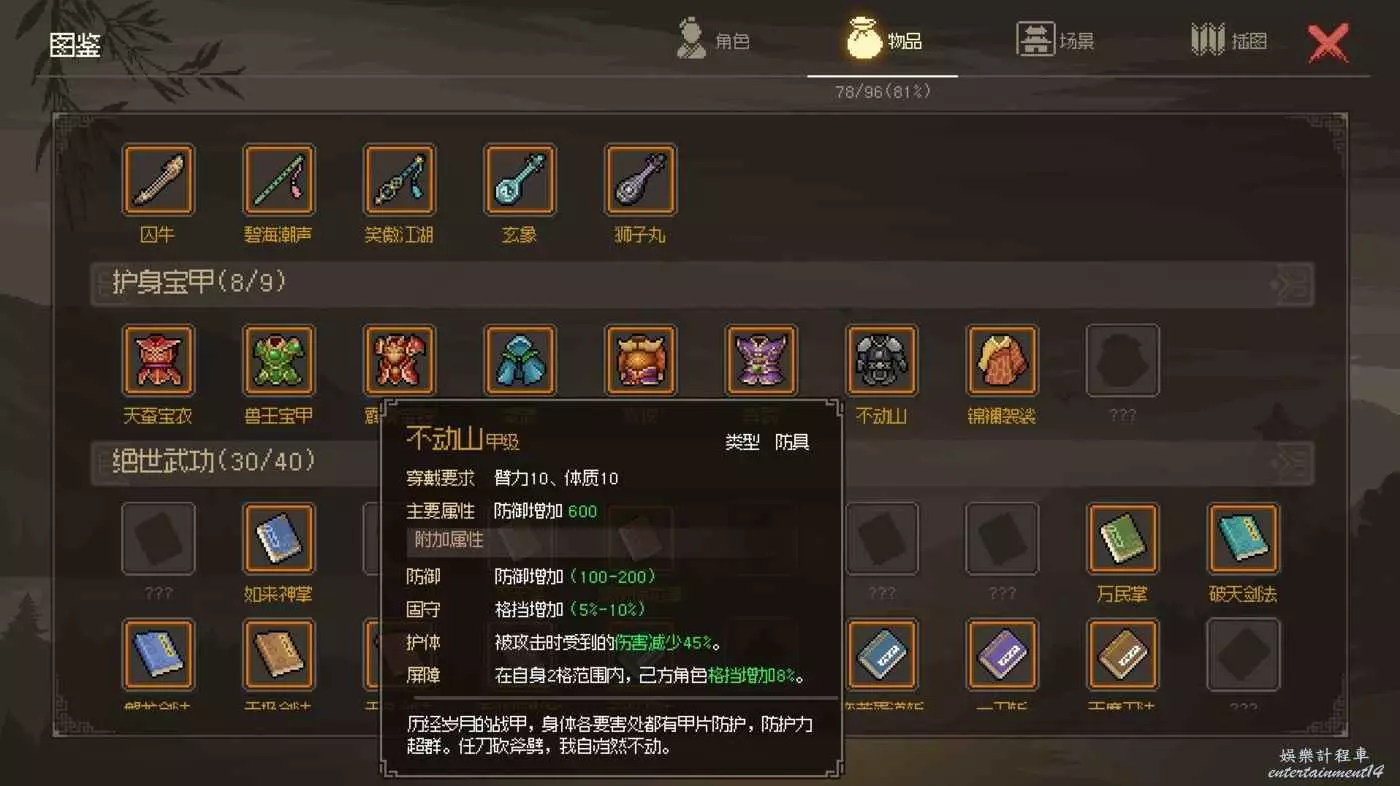Open the 万民掌 manual icon

coord(1123,539)
